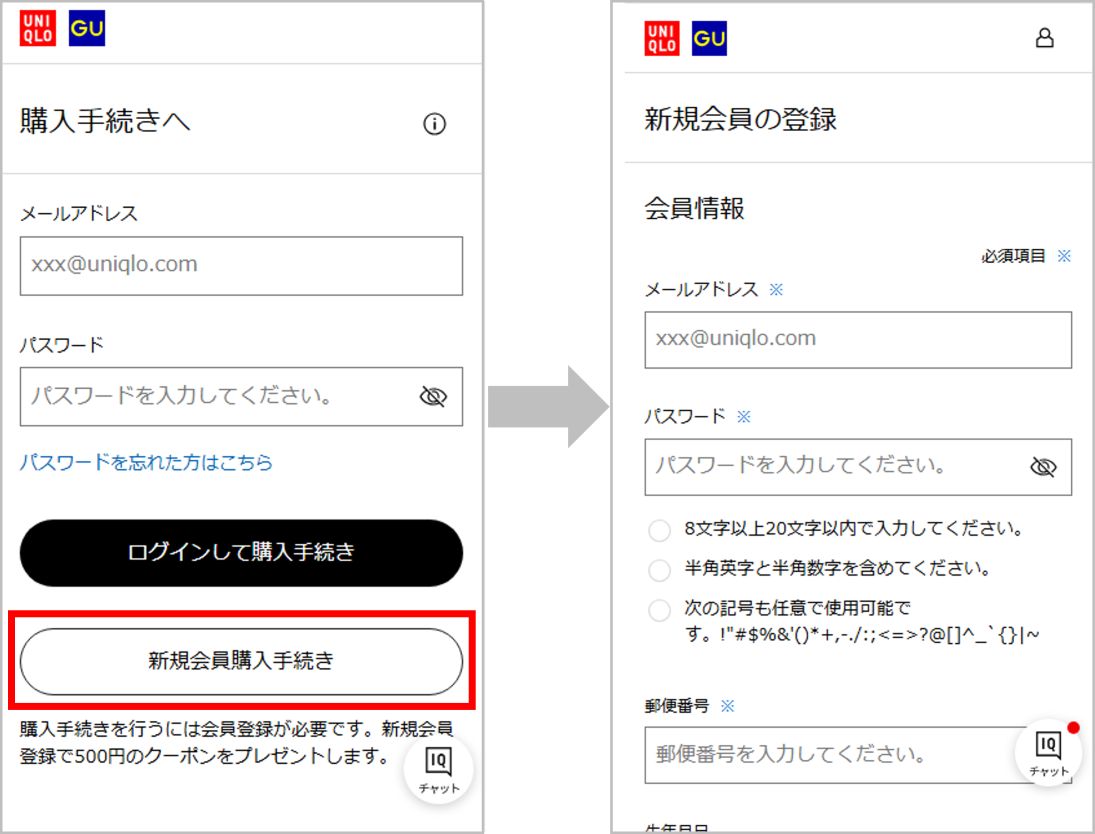
Task: Click the circle beside 次の記号も任意で使用可能
Action: click(659, 610)
